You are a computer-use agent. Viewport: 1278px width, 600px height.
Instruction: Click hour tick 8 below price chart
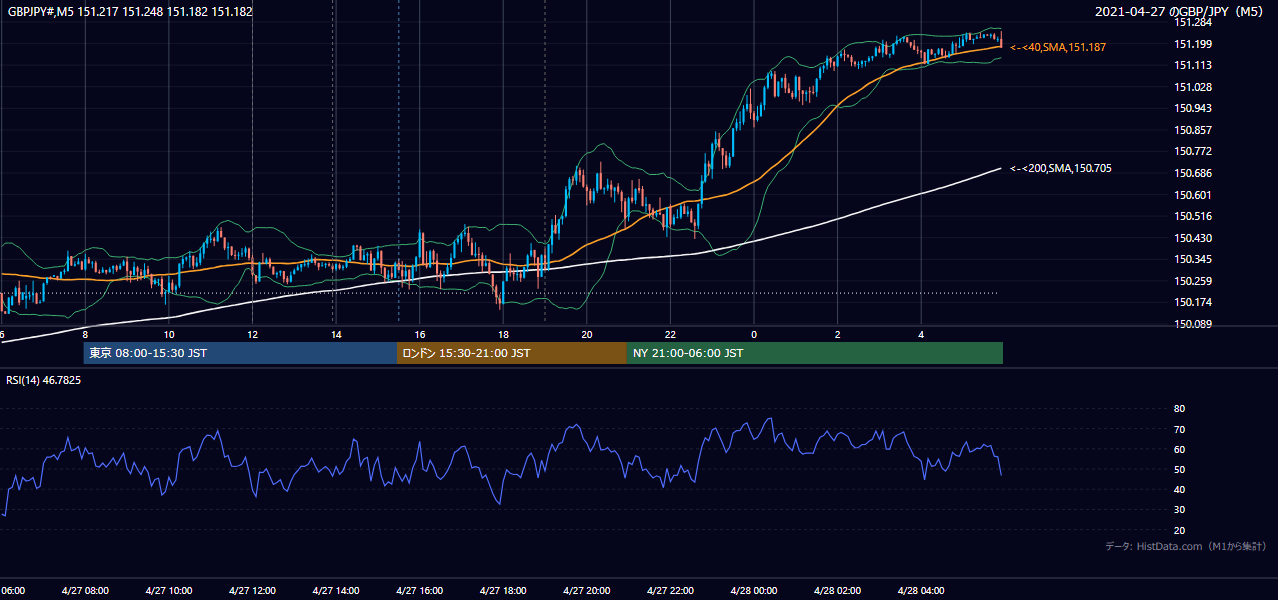point(85,334)
